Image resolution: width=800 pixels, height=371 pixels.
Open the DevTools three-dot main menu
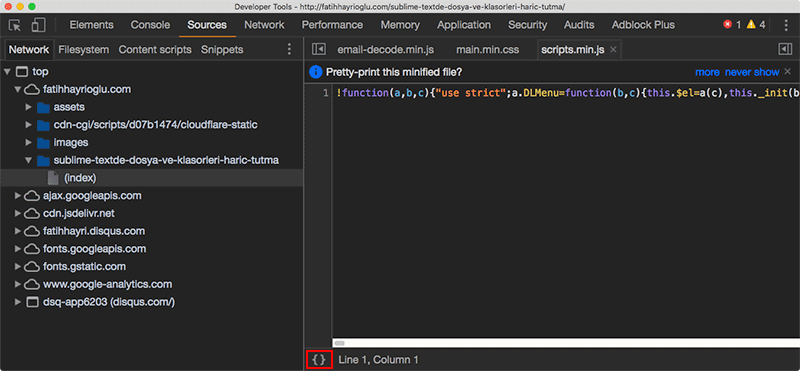click(x=786, y=25)
